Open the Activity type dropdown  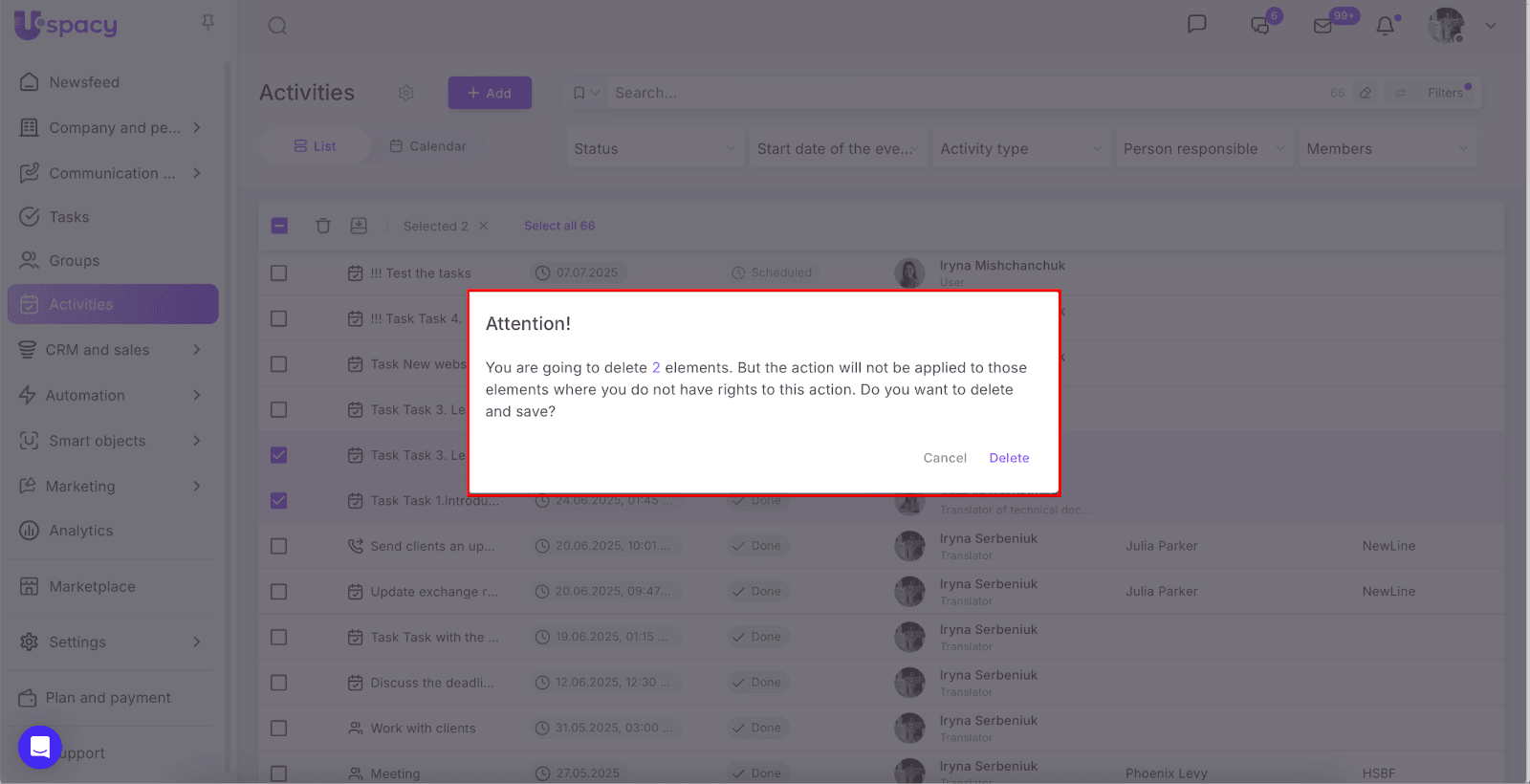tap(1020, 149)
